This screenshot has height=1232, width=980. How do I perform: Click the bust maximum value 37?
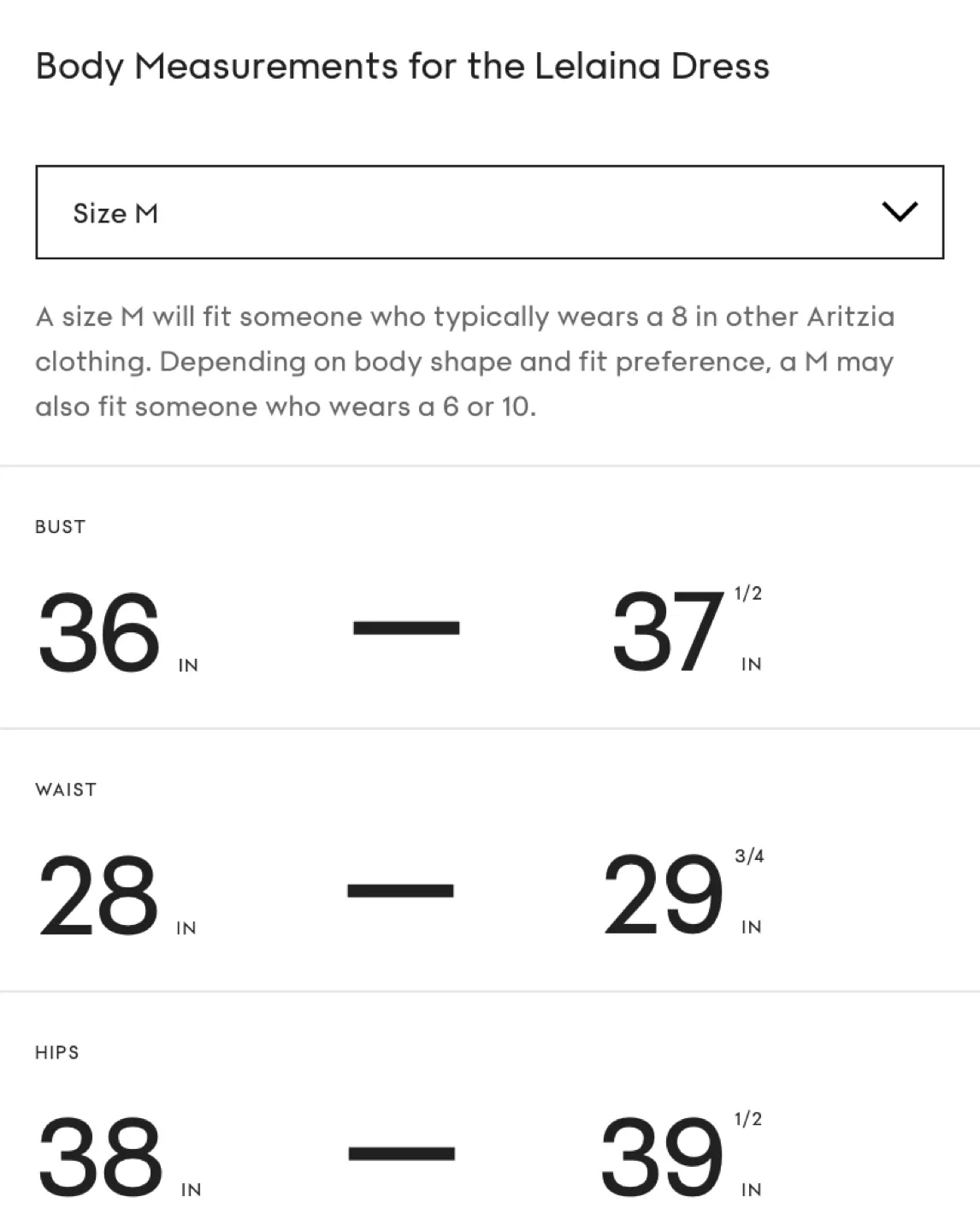pos(667,632)
